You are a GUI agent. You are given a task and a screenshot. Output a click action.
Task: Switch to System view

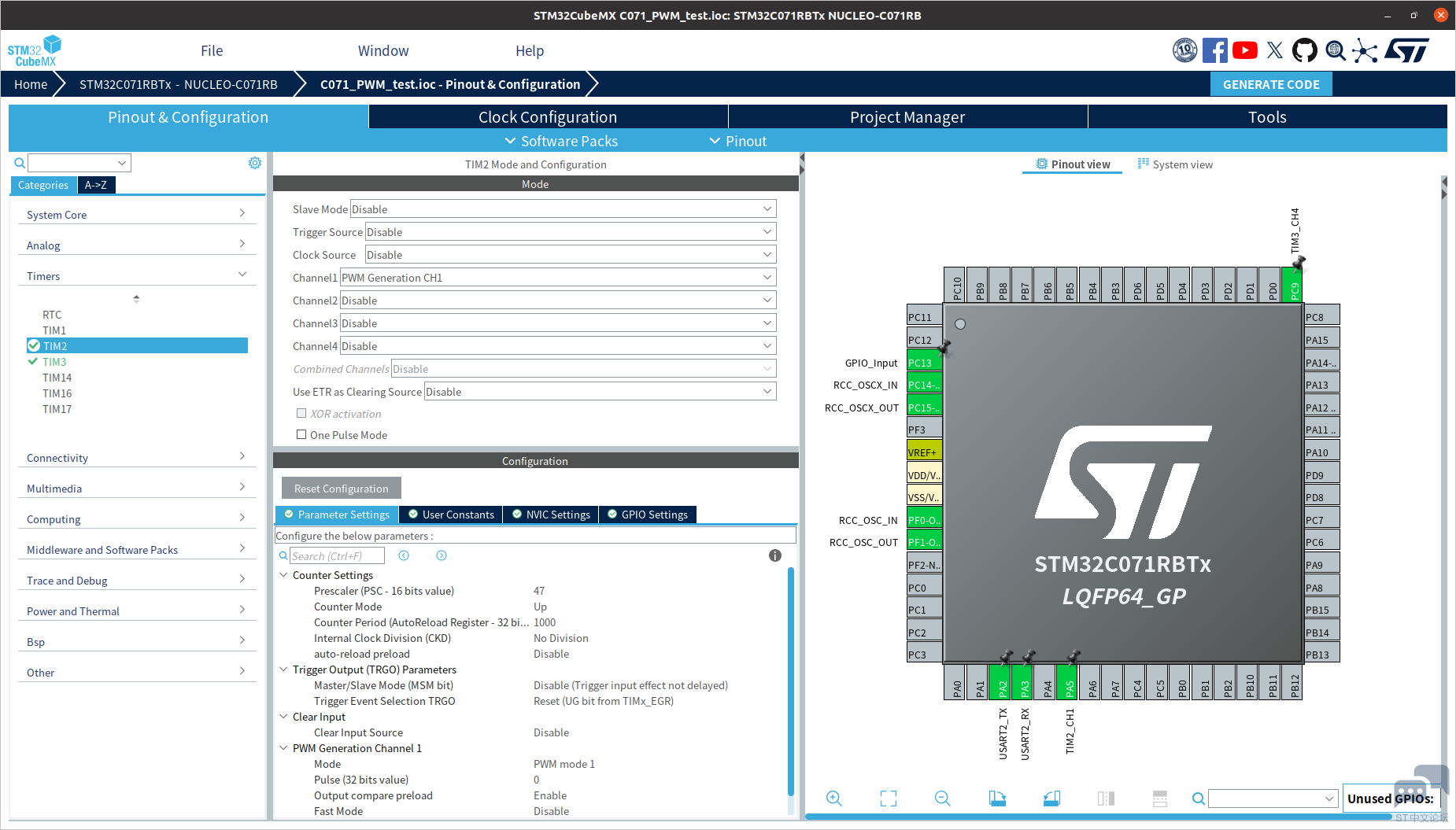pyautogui.click(x=1175, y=164)
